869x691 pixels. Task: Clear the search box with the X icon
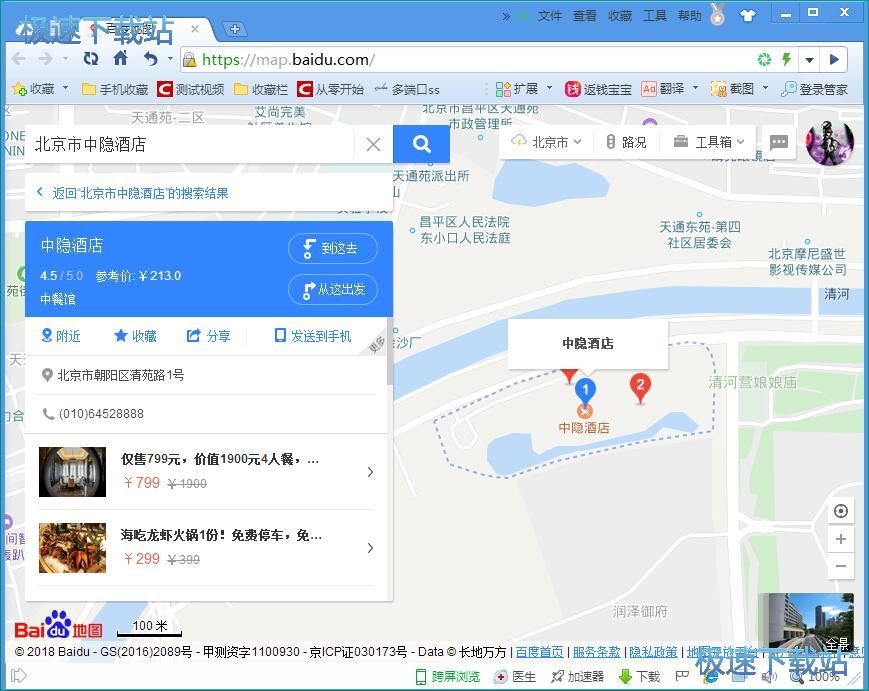click(374, 145)
